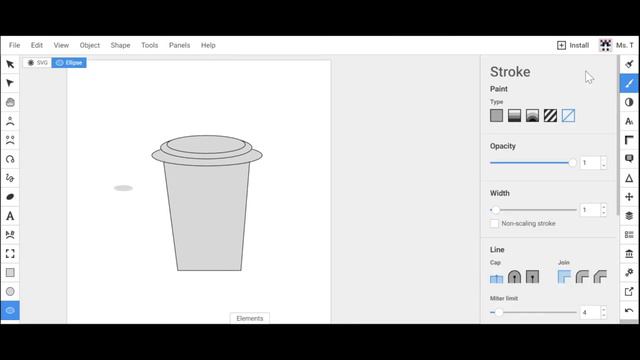Click the Ellipse breadcrumb
640x360 pixels.
tap(69, 63)
